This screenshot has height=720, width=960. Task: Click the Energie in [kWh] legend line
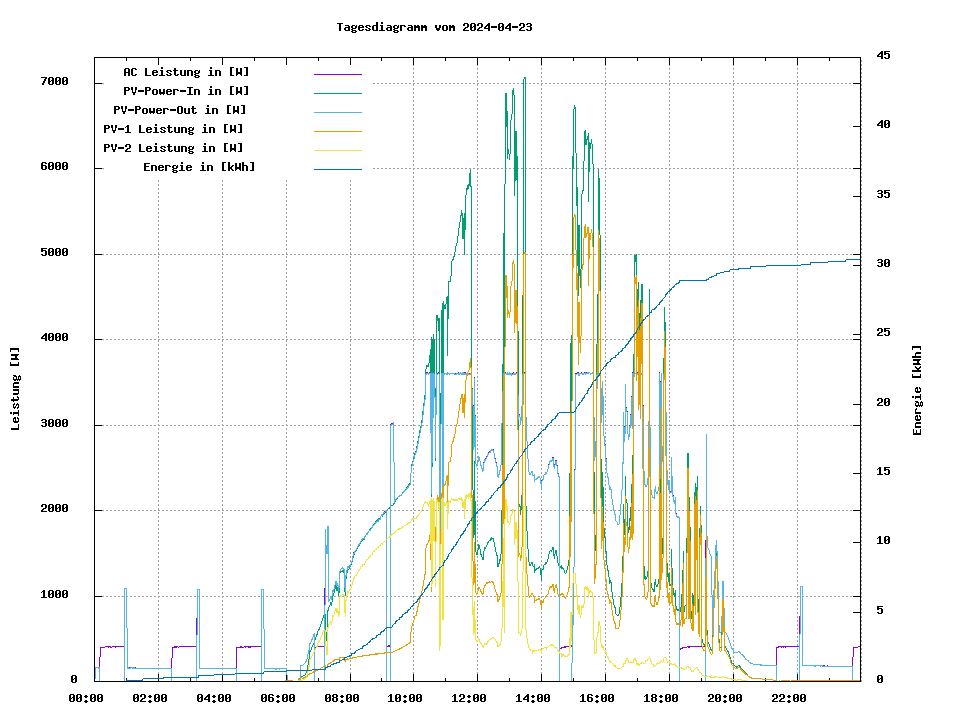point(338,169)
